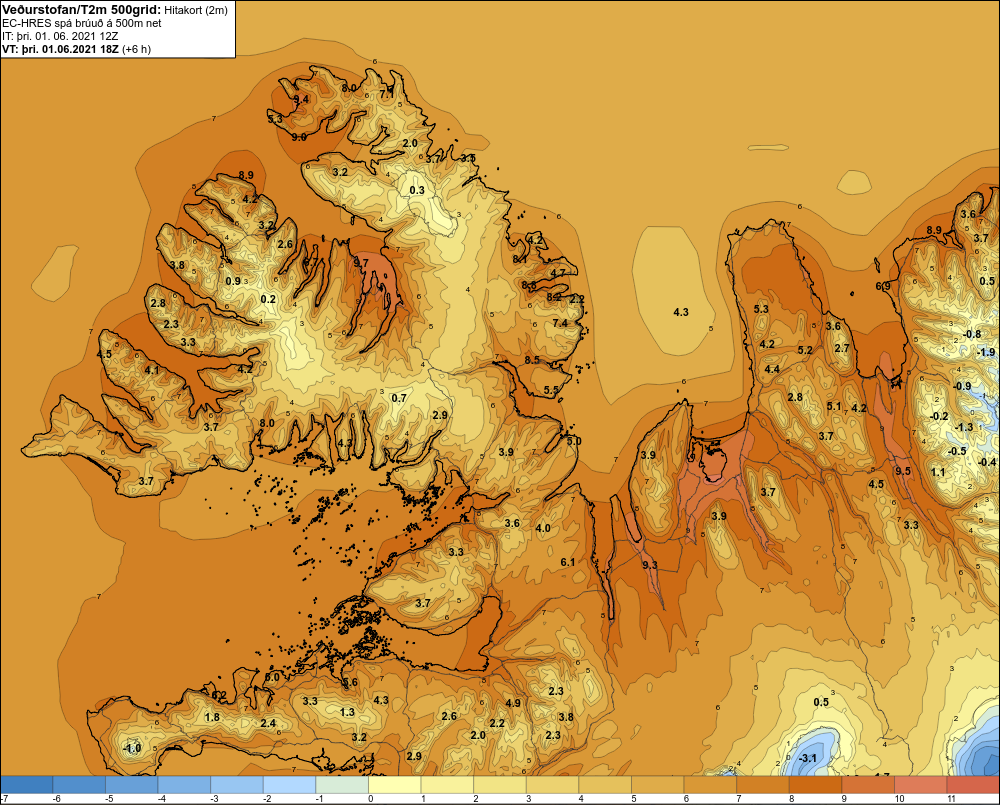This screenshot has height=805, width=1000.
Task: Click the '4.7' temperature value
Action: pyautogui.click(x=558, y=273)
